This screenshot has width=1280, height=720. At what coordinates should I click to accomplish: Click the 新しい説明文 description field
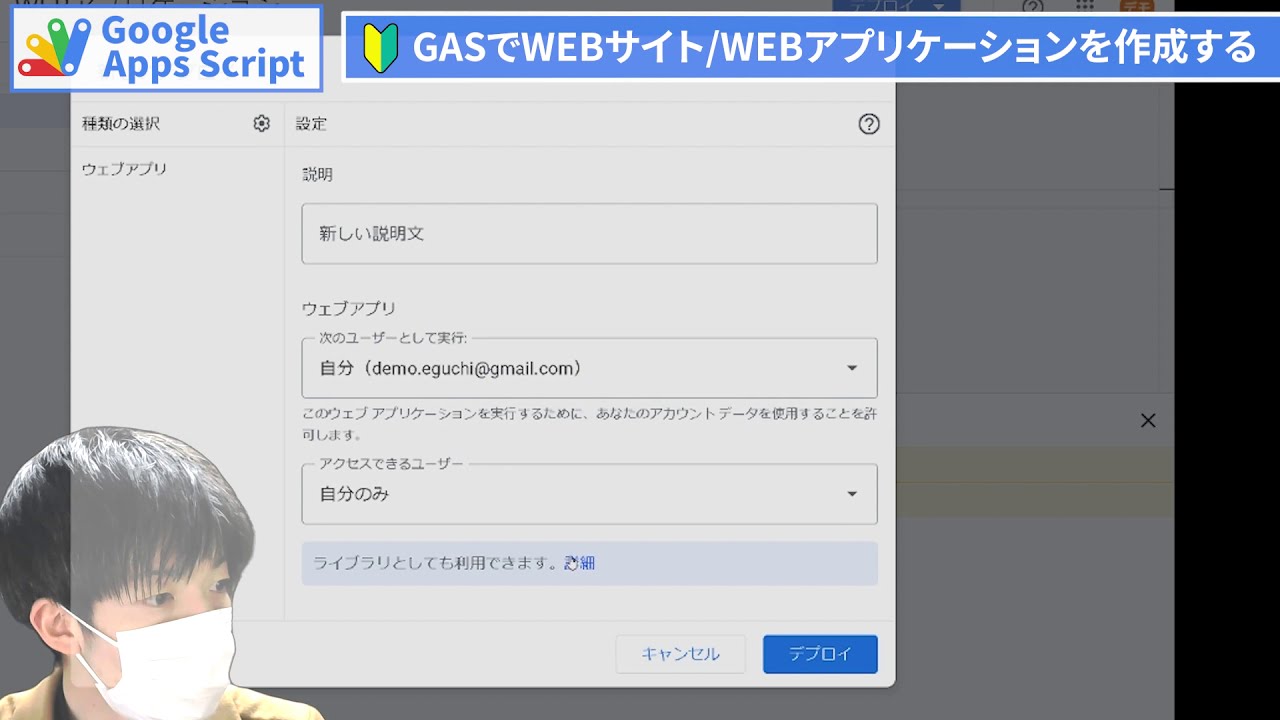pyautogui.click(x=589, y=234)
